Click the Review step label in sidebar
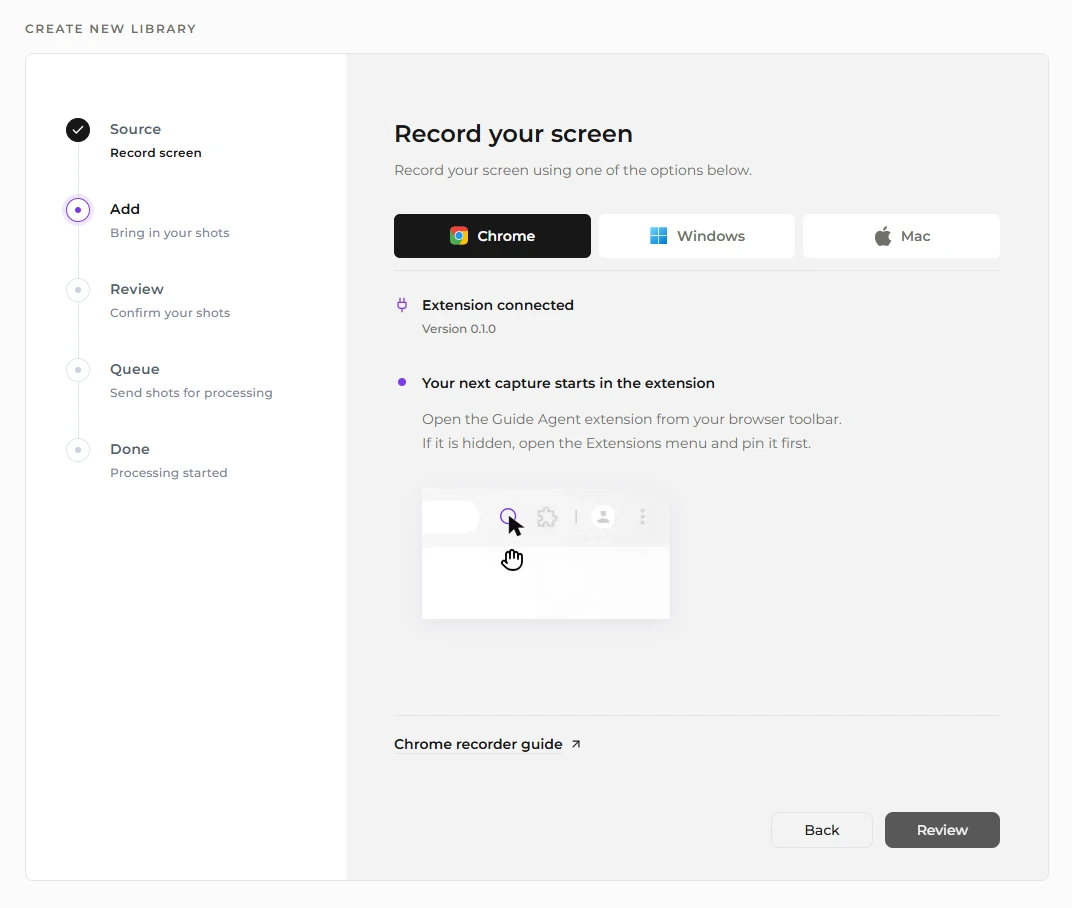Screen dimensions: 1072x908 (x=137, y=289)
